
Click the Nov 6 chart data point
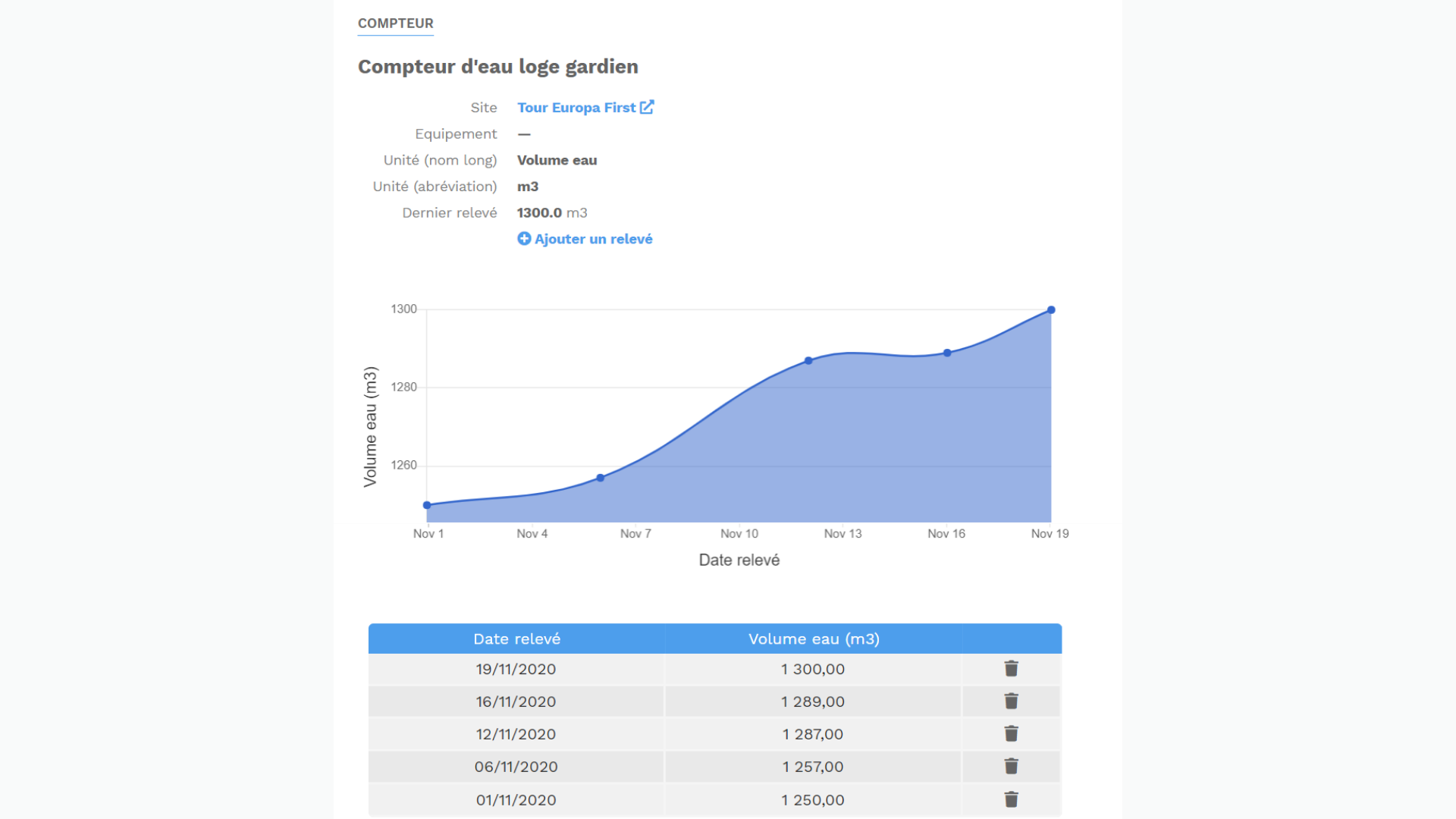(601, 478)
